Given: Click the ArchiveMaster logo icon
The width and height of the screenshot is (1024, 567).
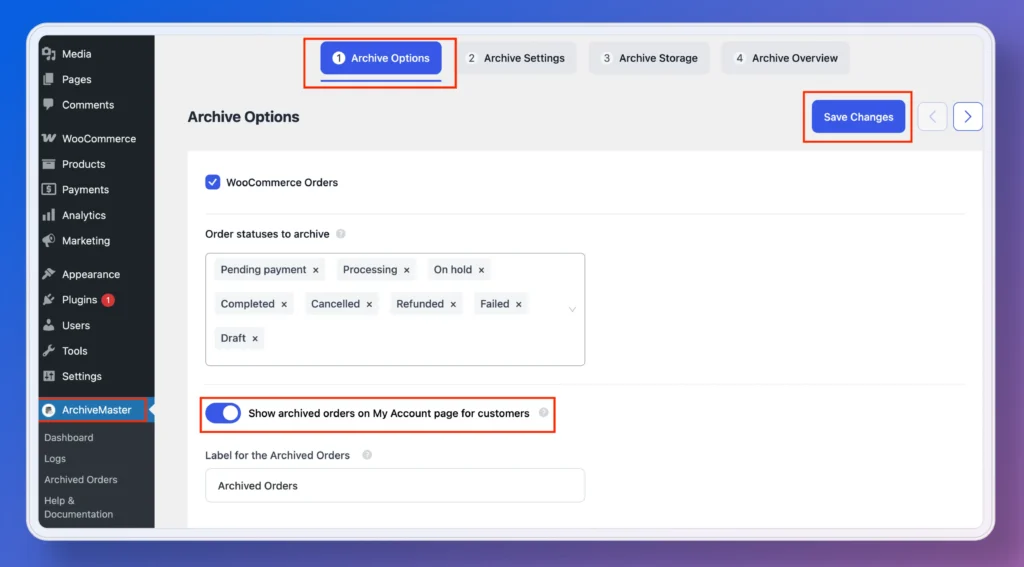Looking at the screenshot, I should tap(49, 410).
